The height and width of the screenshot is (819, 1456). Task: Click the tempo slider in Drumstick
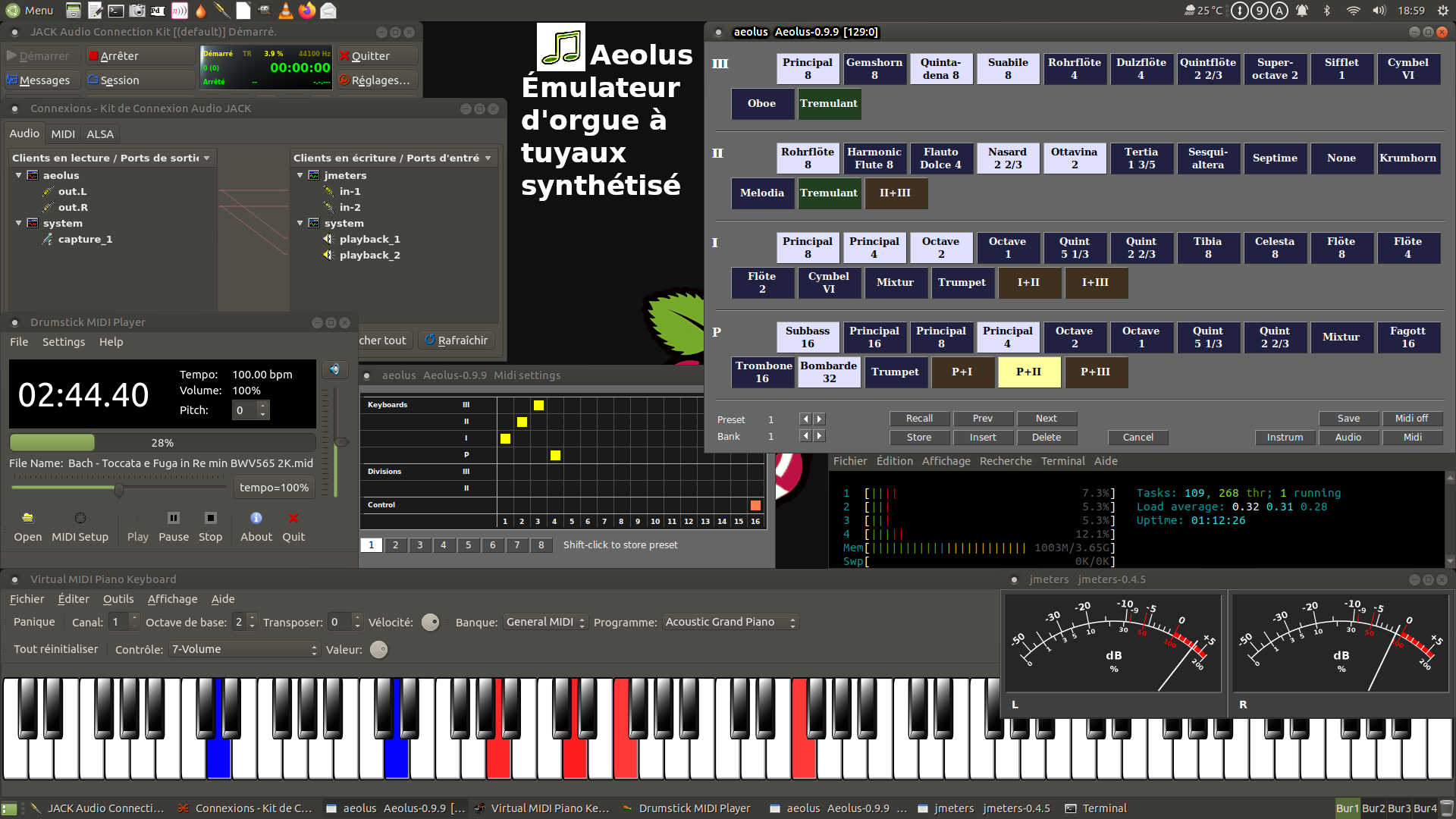(x=119, y=488)
